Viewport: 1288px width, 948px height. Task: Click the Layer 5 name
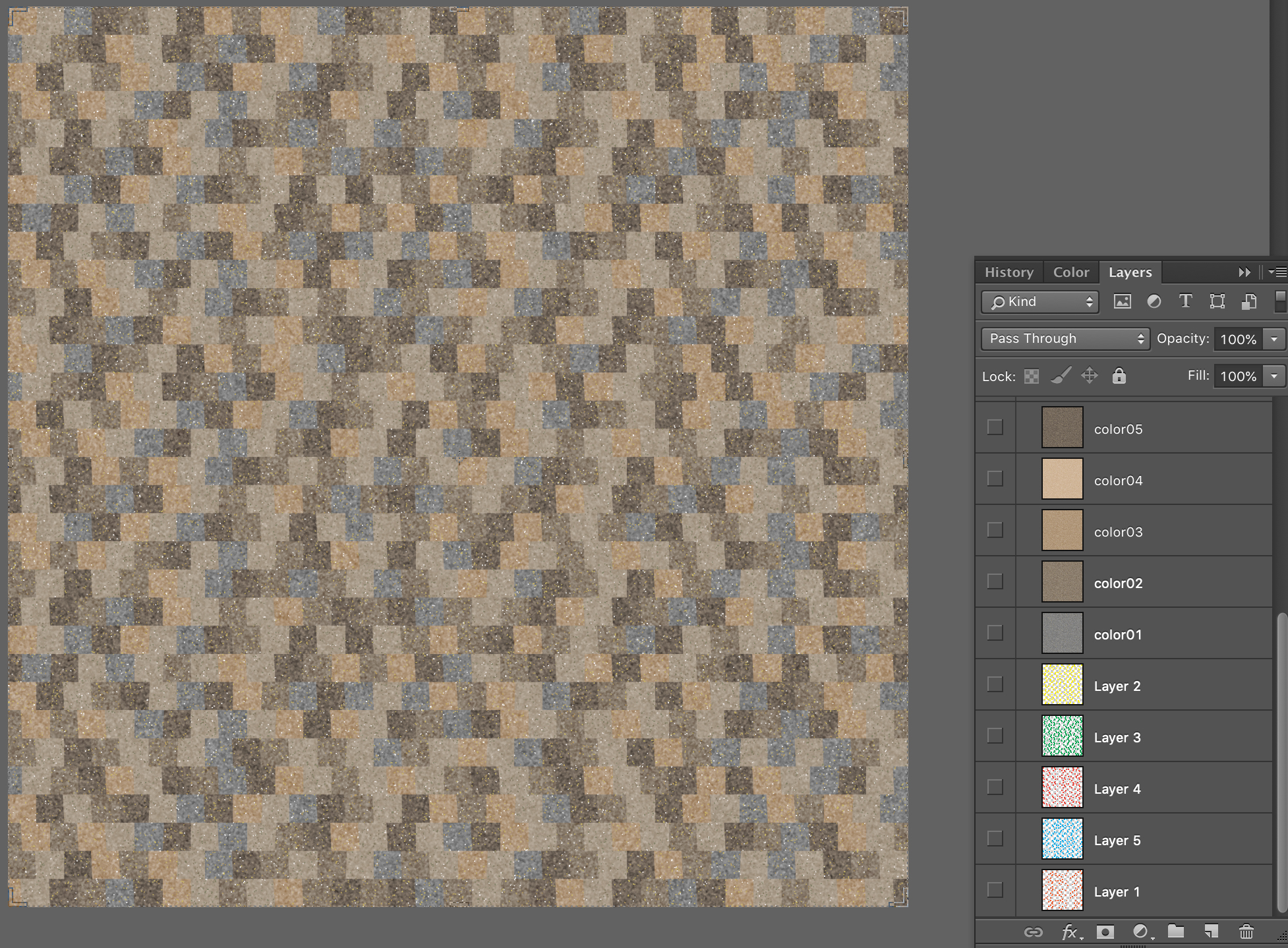(1117, 841)
